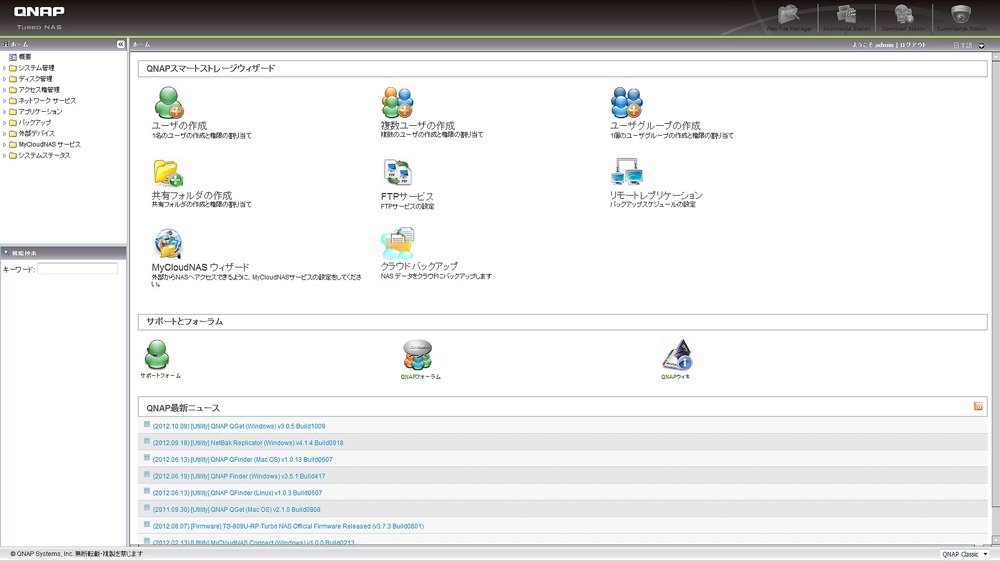Expand the バックアップ tree arrow
1000x561 pixels.
[4, 122]
